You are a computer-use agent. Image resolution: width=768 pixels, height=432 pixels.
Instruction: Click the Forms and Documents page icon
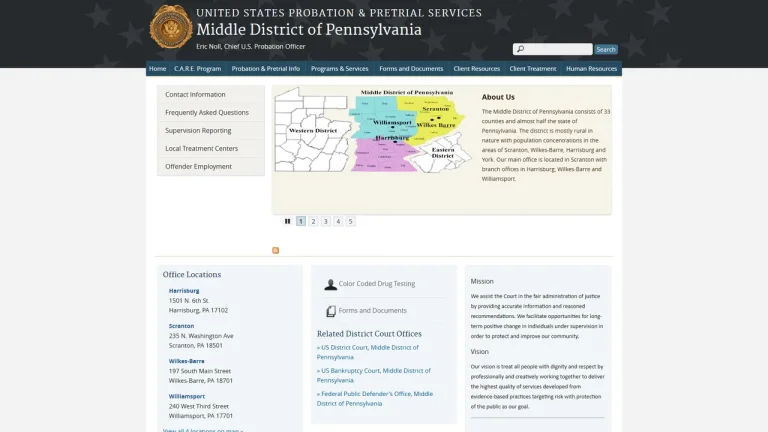[x=331, y=311]
